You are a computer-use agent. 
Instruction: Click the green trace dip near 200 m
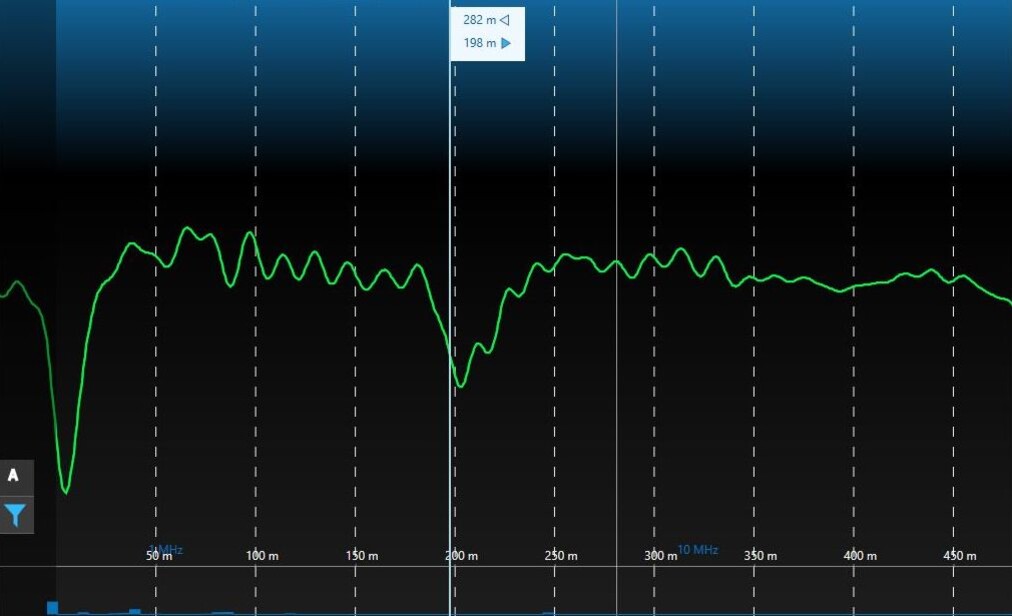(x=460, y=385)
